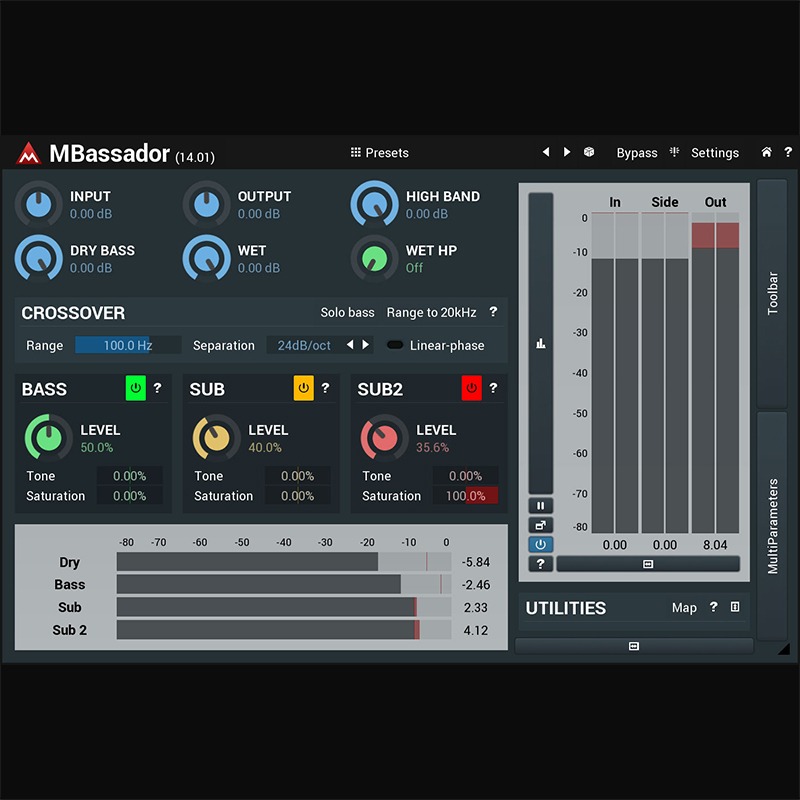Toggle the meter power button
This screenshot has height=800, width=800.
tap(541, 544)
